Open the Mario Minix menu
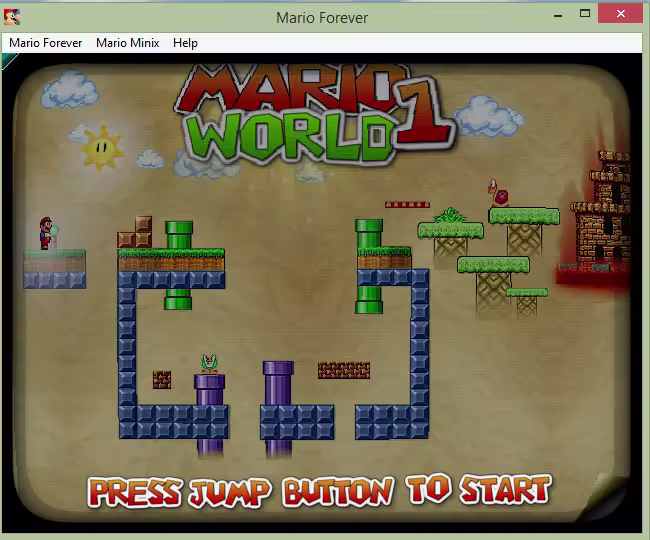650x540 pixels. [126, 43]
